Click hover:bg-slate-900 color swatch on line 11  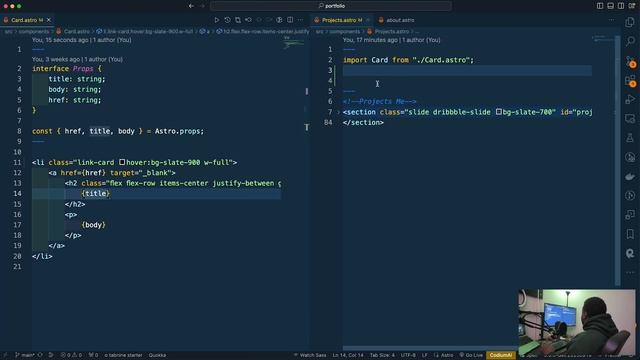pyautogui.click(x=122, y=162)
